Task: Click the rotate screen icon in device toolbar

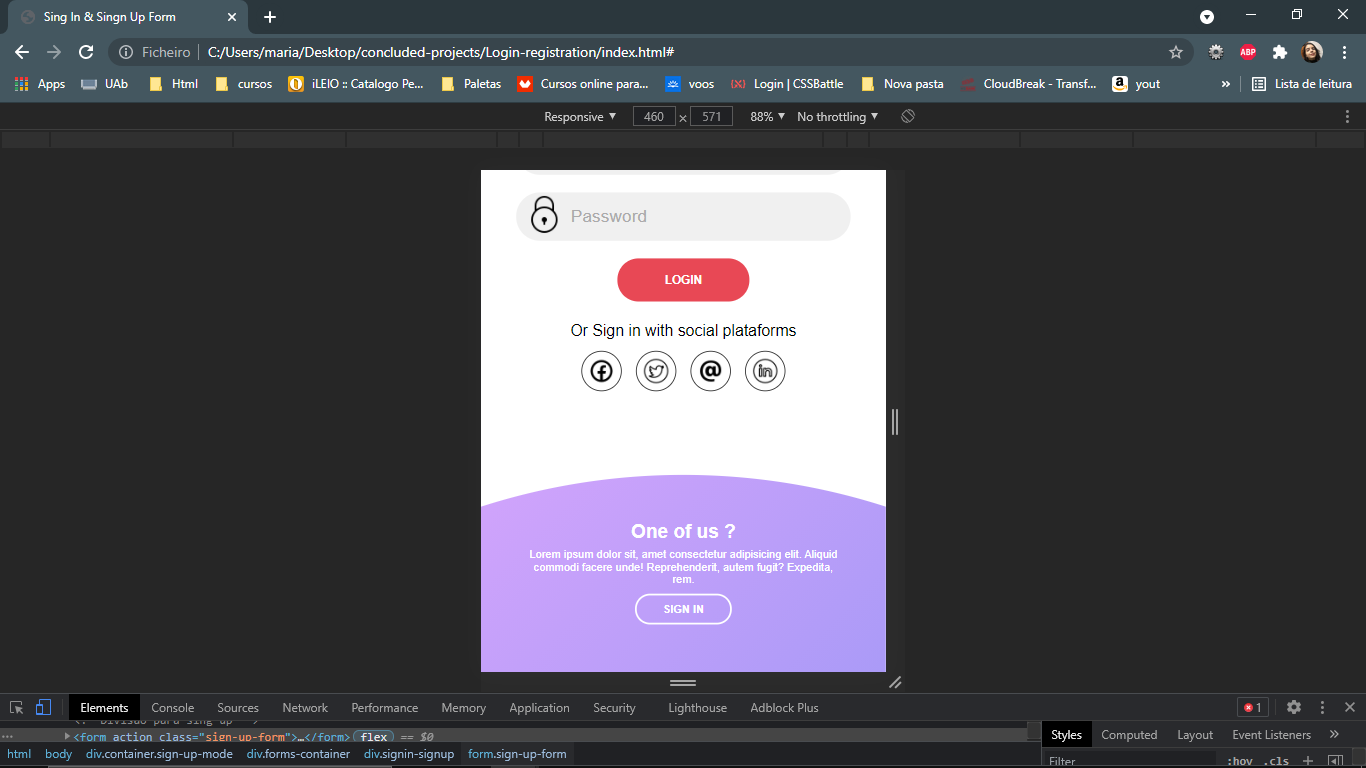Action: coord(908,117)
